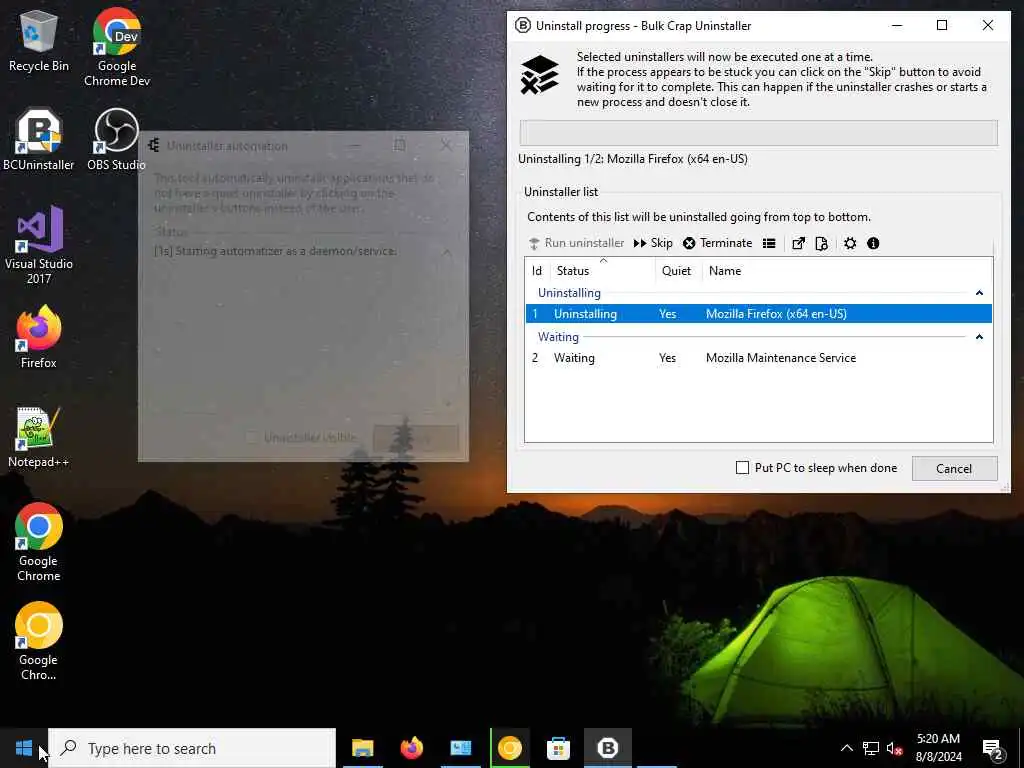Select Google Chrome Dev desktop icon
The height and width of the screenshot is (768, 1024).
[117, 47]
